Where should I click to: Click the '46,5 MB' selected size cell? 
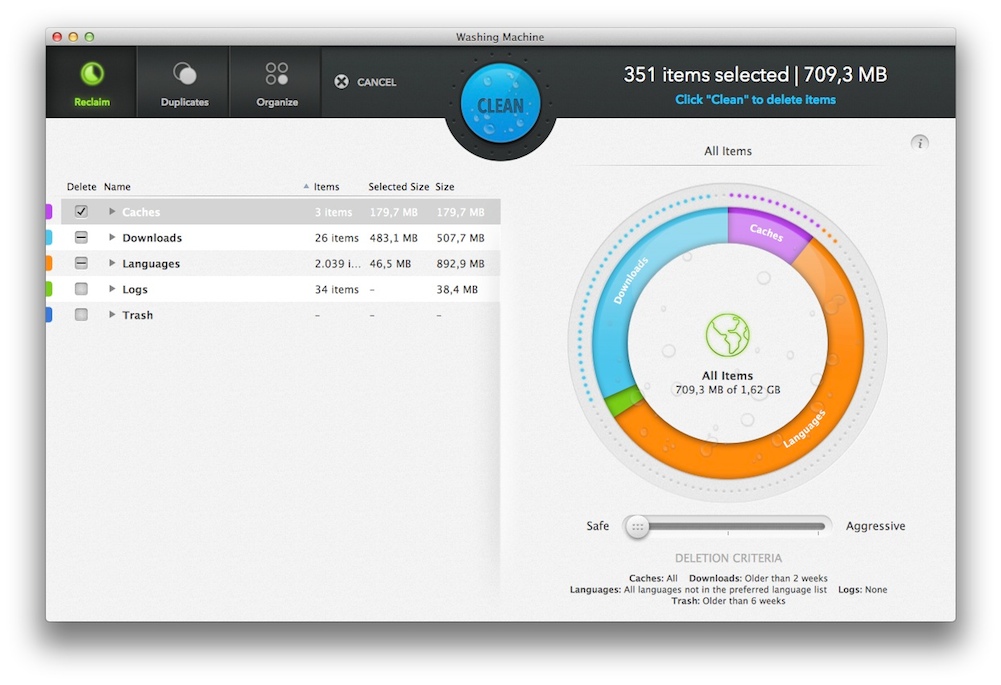pyautogui.click(x=390, y=264)
